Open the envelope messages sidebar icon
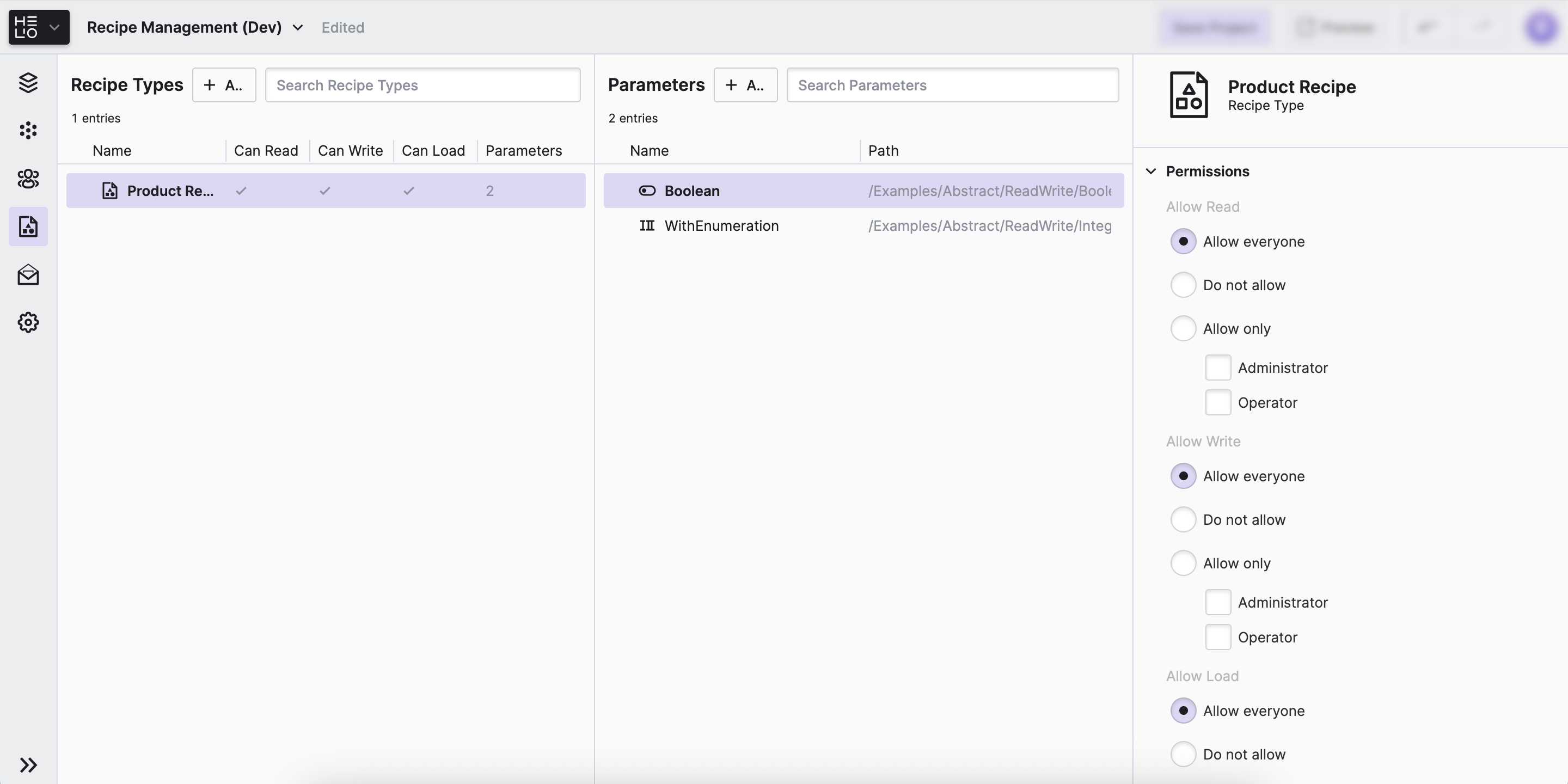The height and width of the screenshot is (784, 1568). pos(28,274)
